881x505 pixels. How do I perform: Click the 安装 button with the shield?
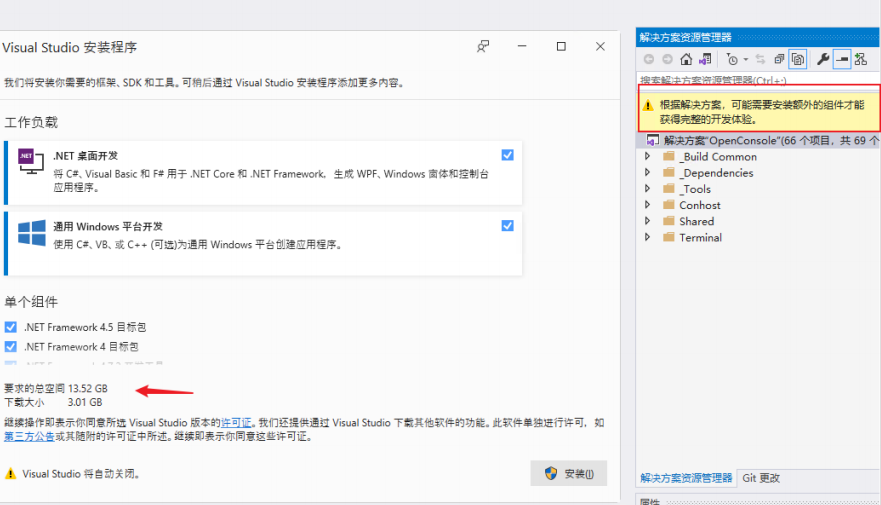pyautogui.click(x=568, y=474)
